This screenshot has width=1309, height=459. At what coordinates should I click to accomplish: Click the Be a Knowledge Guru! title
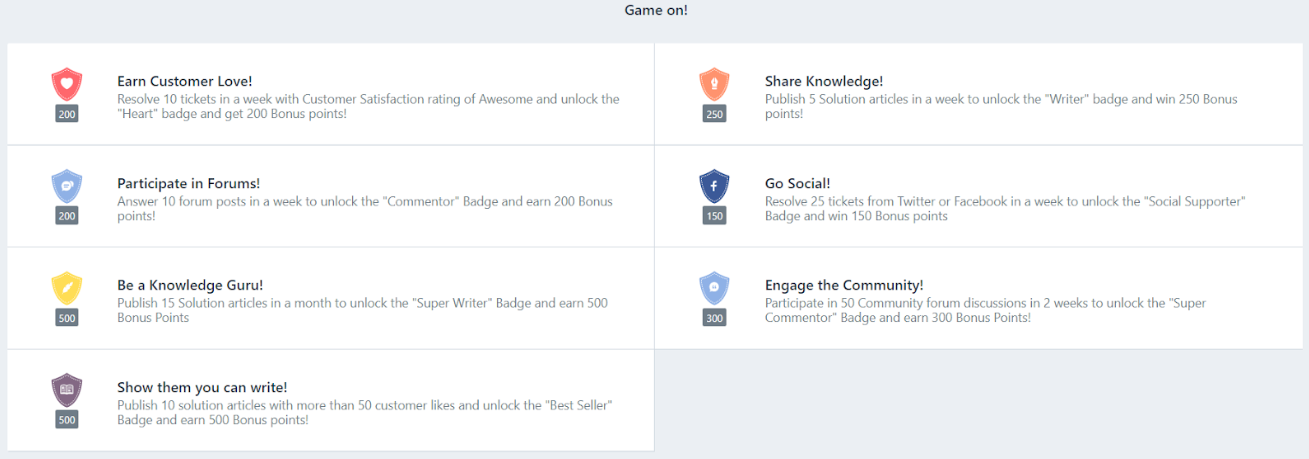pyautogui.click(x=190, y=285)
